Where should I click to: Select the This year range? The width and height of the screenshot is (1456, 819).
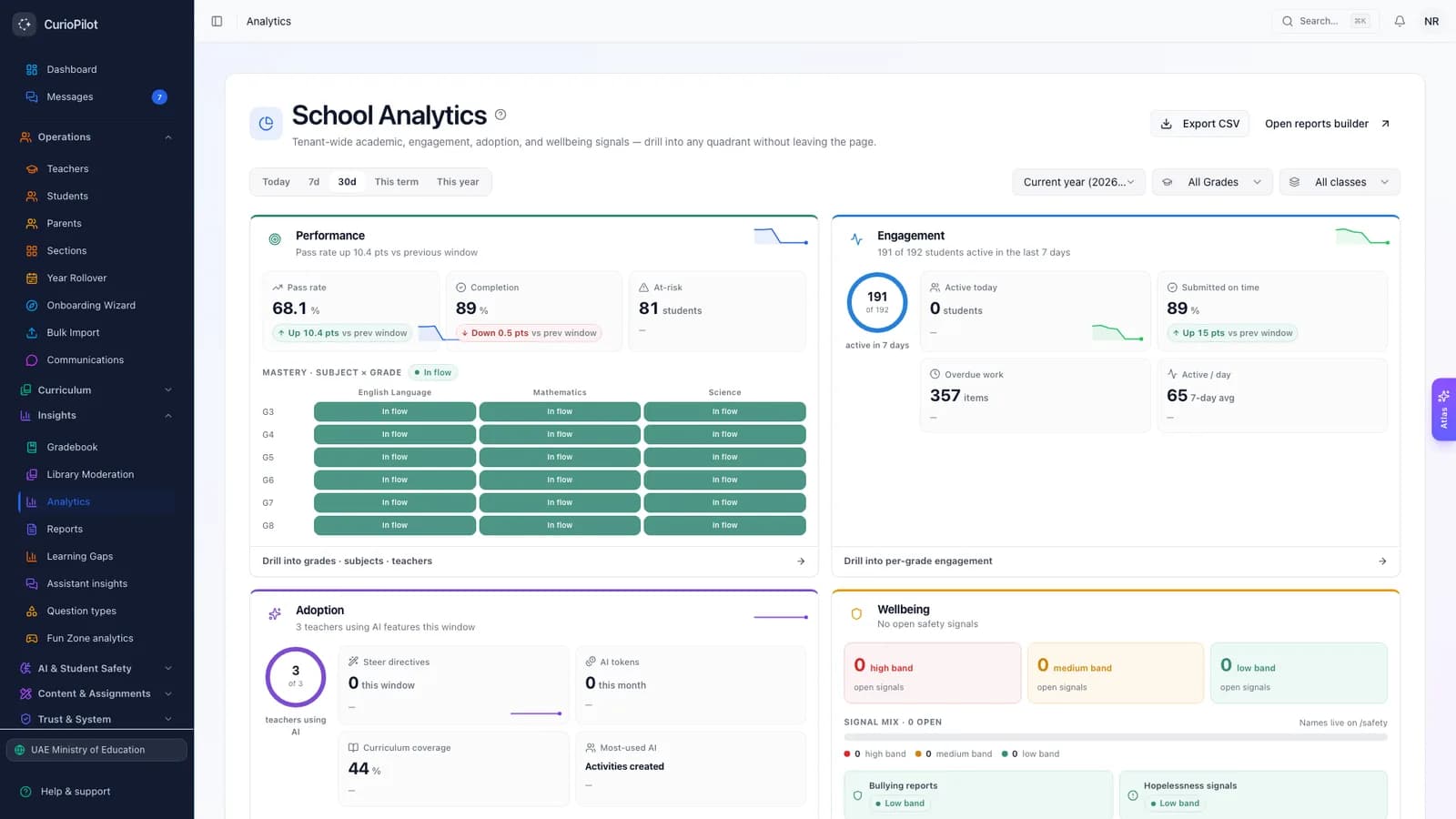point(458,182)
